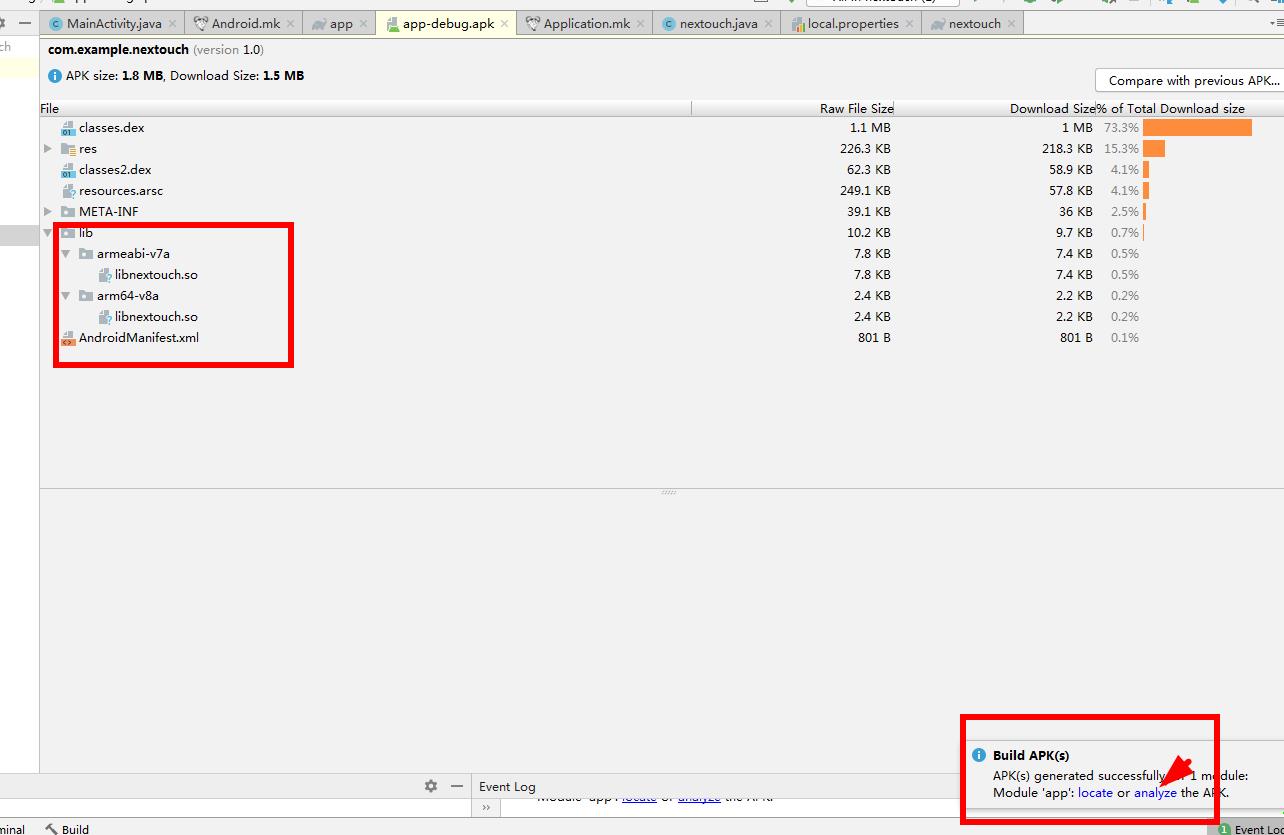
Task: Click the classes.dex file icon
Action: pyautogui.click(x=69, y=127)
